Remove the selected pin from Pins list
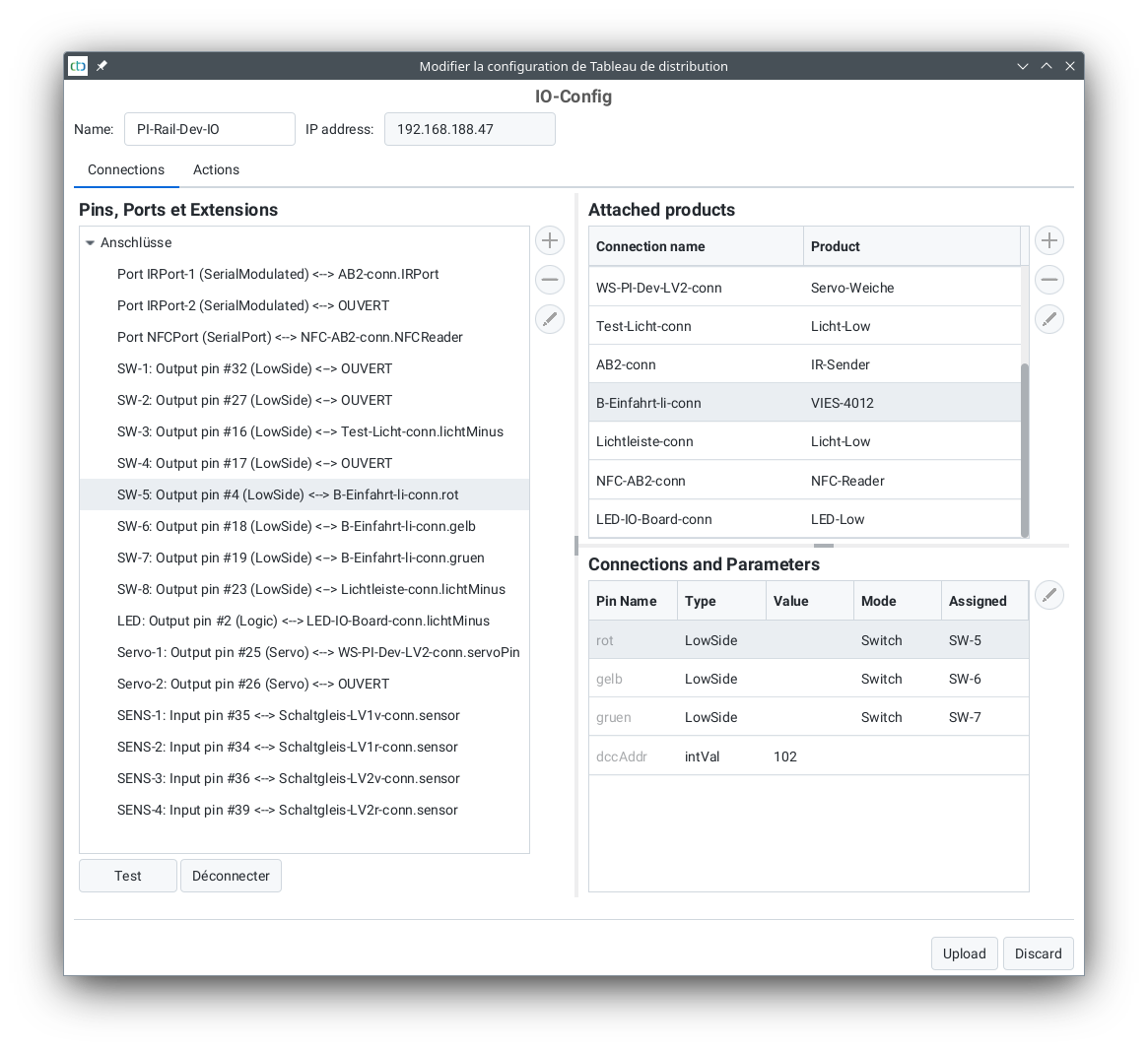 550,280
